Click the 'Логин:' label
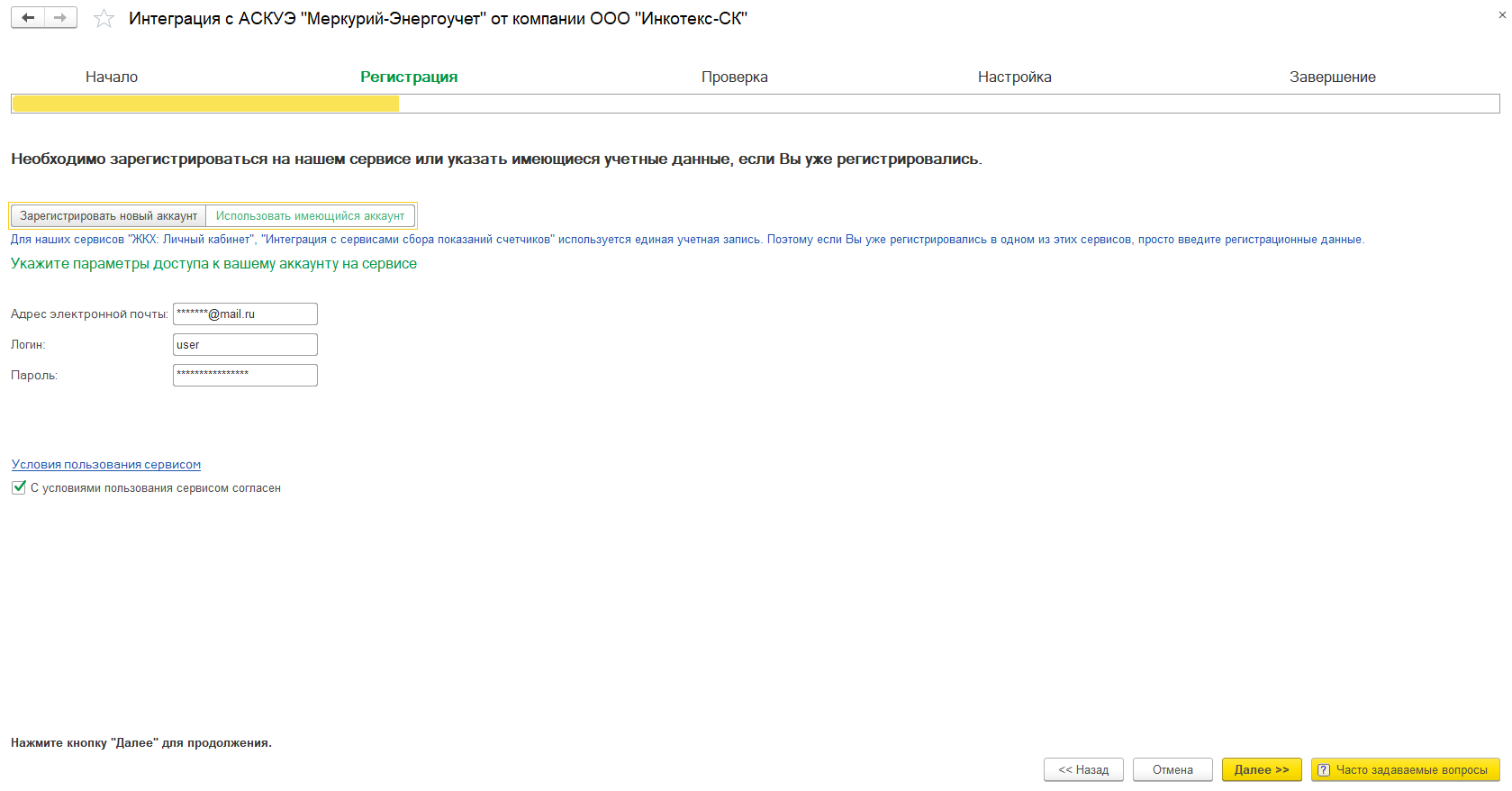 tap(28, 345)
